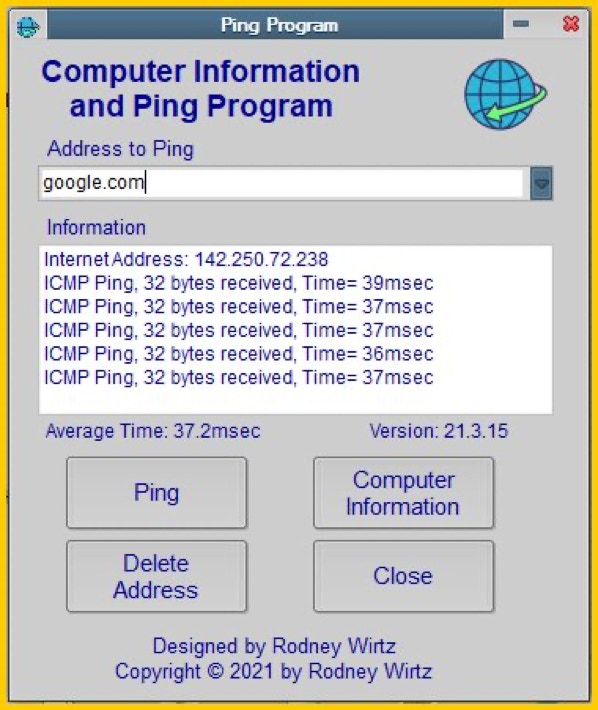Start a ping with the Ping button
Image resolution: width=598 pixels, height=710 pixels.
(157, 493)
